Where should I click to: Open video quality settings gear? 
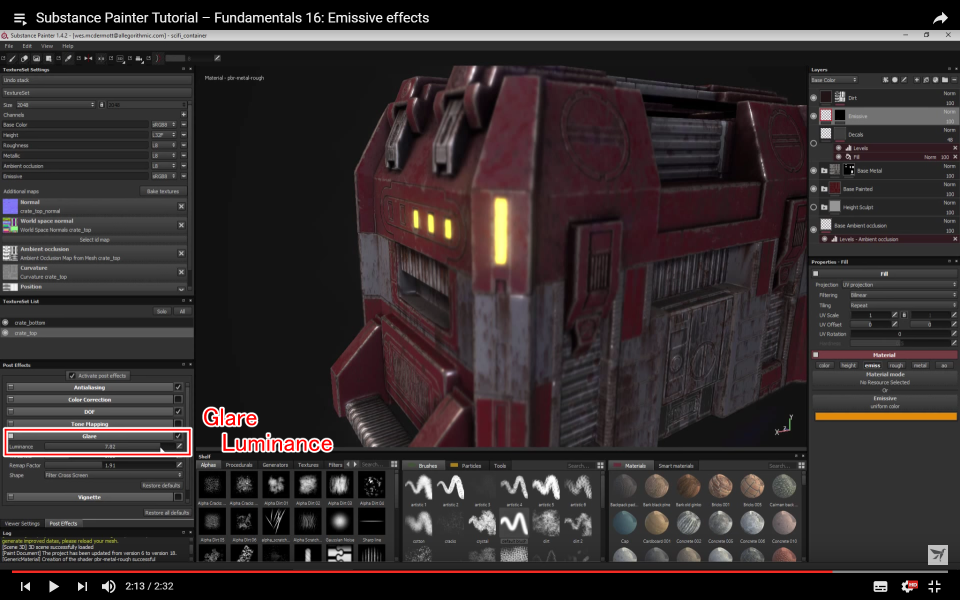tap(909, 587)
